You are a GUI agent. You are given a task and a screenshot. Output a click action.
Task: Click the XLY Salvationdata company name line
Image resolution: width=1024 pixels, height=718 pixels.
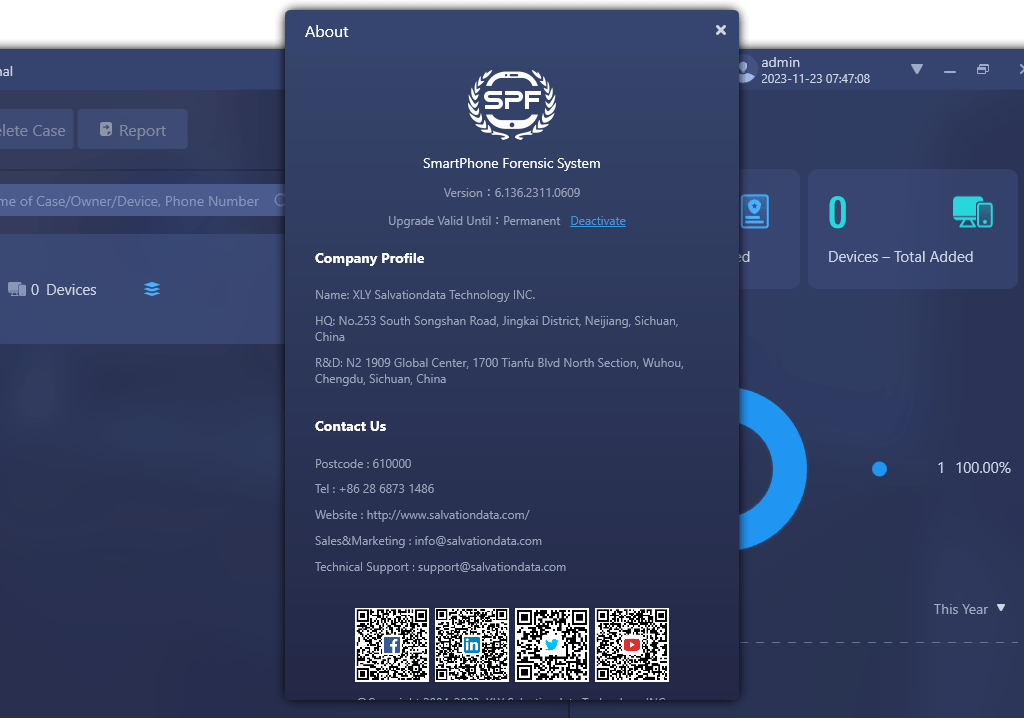click(424, 295)
